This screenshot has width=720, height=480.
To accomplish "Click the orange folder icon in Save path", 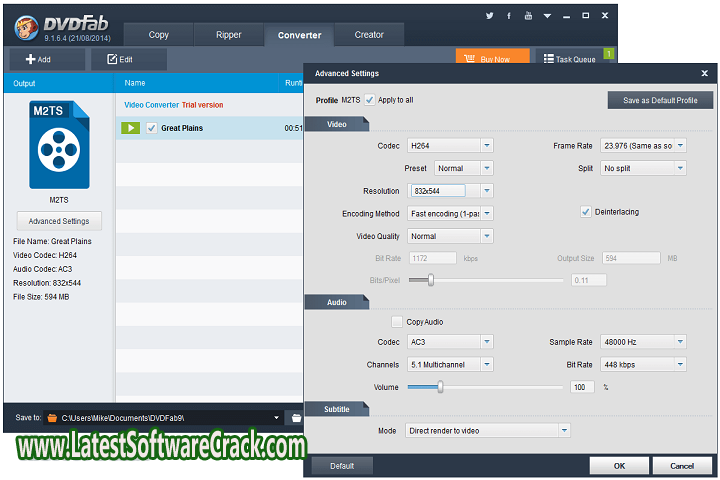I will tap(52, 418).
